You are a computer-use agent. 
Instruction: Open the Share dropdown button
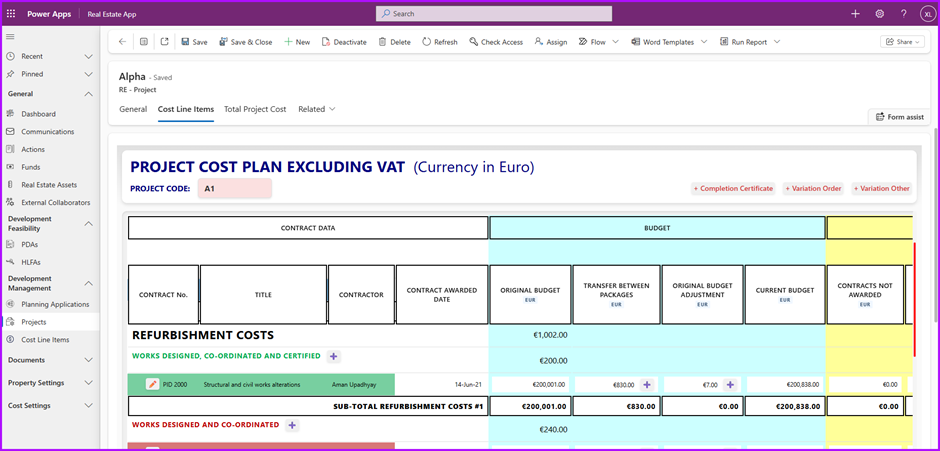pyautogui.click(x=902, y=42)
